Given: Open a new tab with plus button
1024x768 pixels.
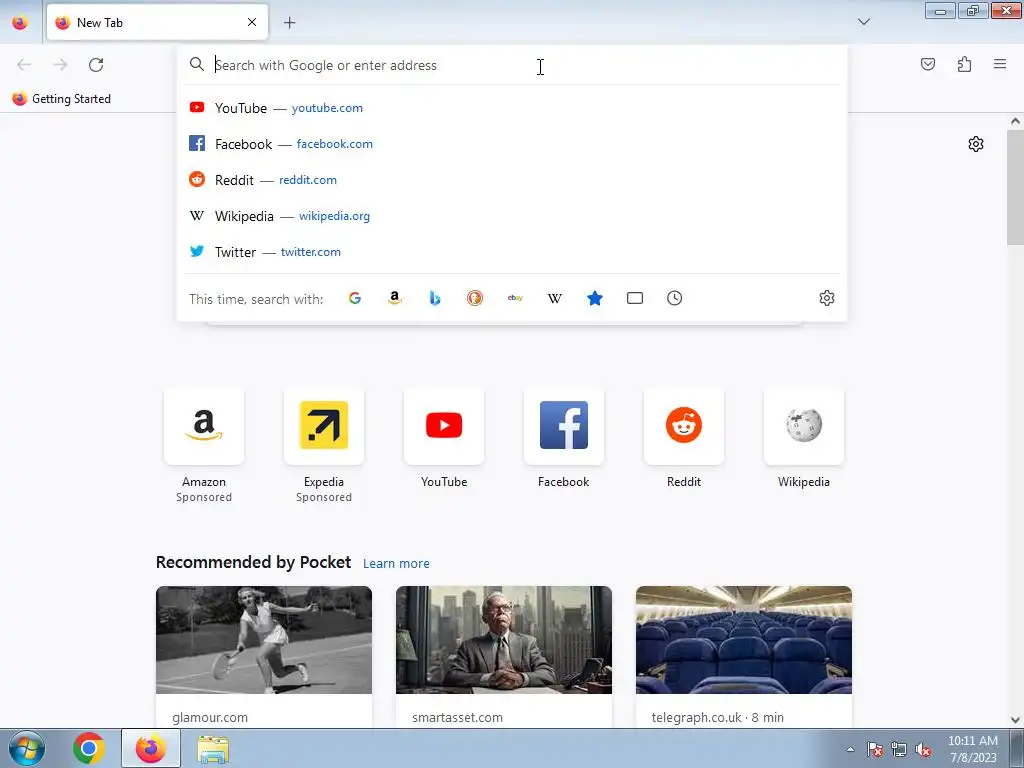Looking at the screenshot, I should (x=289, y=23).
